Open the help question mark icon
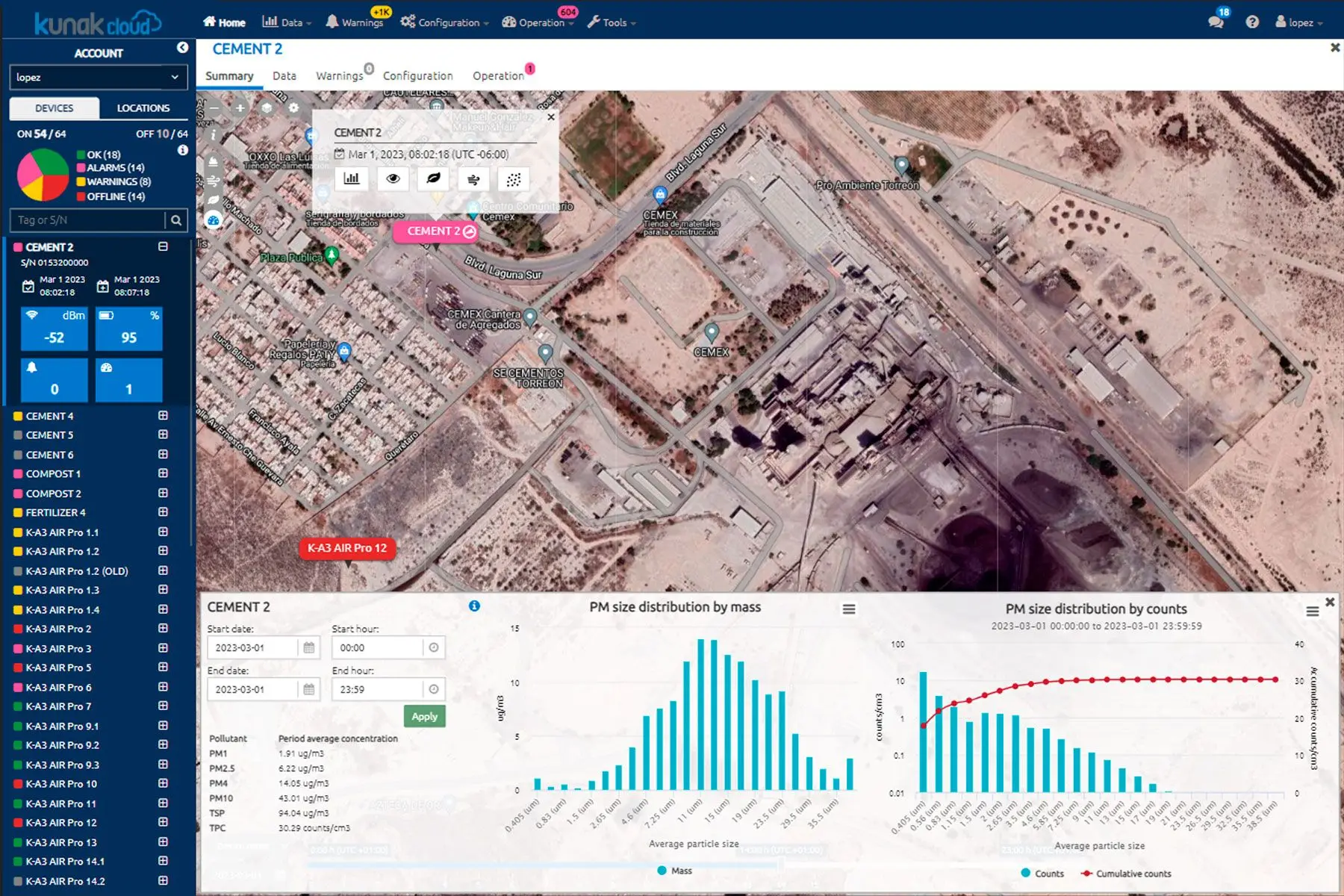1344x896 pixels. tap(1252, 22)
